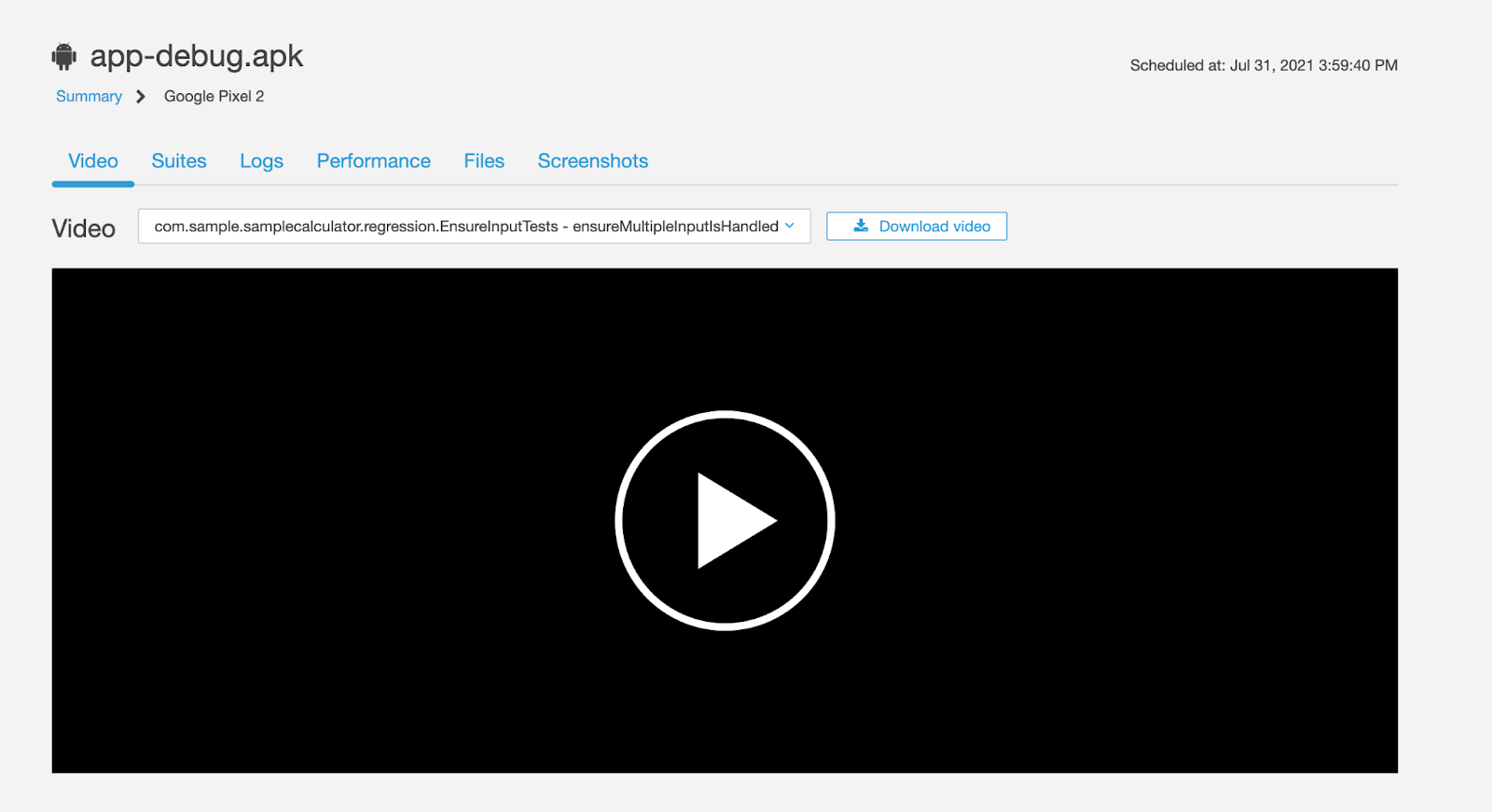This screenshot has height=812, width=1492.
Task: Click the Video heading label
Action: point(84,228)
